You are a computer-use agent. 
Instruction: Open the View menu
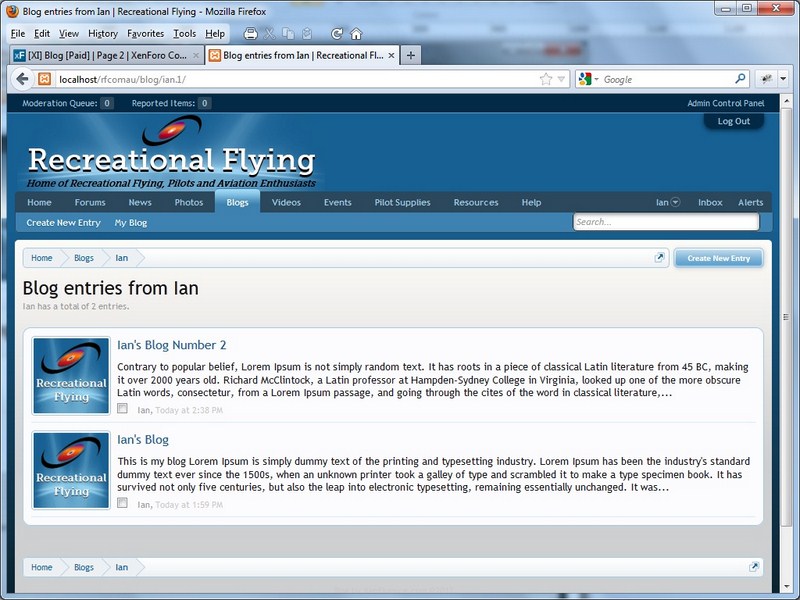pos(69,34)
